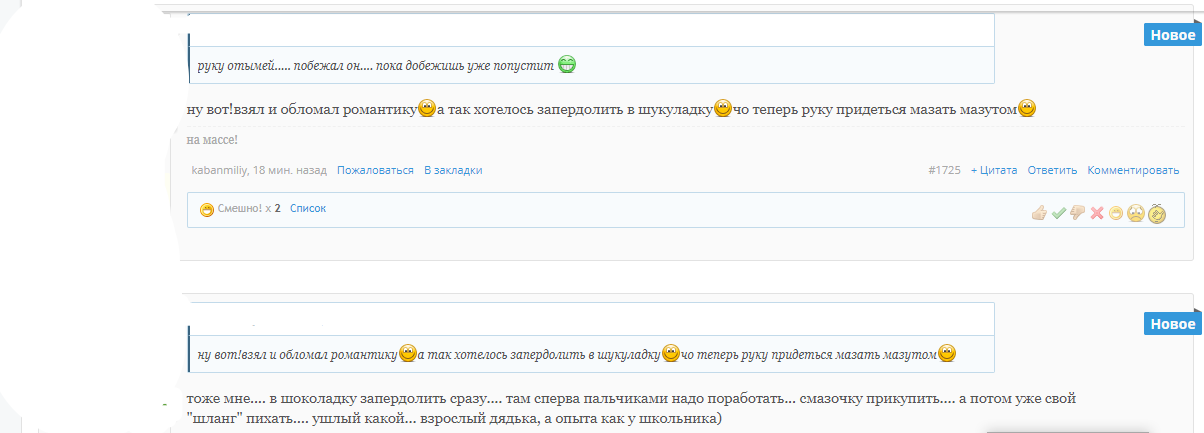
Task: Open kabanmiliy's profile link
Action: (219, 170)
